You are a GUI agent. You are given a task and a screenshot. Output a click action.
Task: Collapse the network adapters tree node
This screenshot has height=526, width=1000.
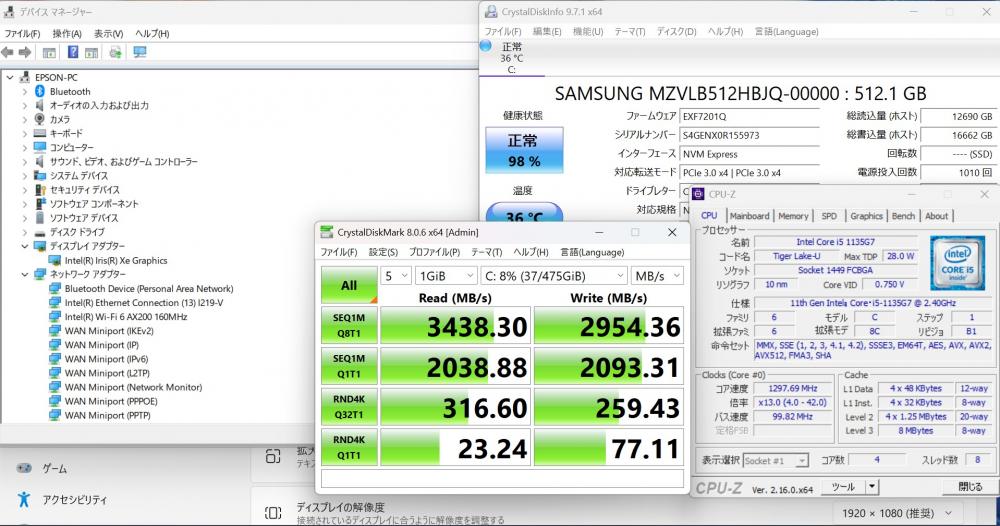click(x=25, y=274)
